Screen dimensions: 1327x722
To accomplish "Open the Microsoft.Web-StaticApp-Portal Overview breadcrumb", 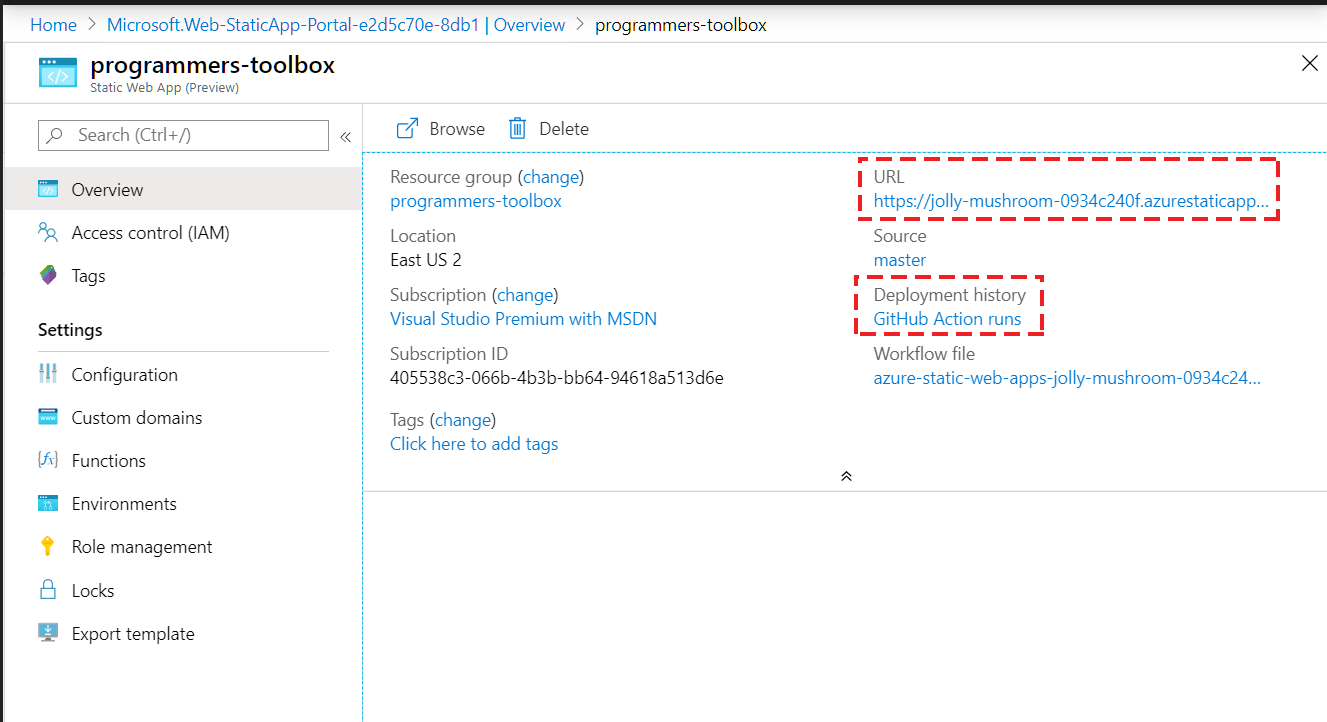I will click(x=336, y=24).
